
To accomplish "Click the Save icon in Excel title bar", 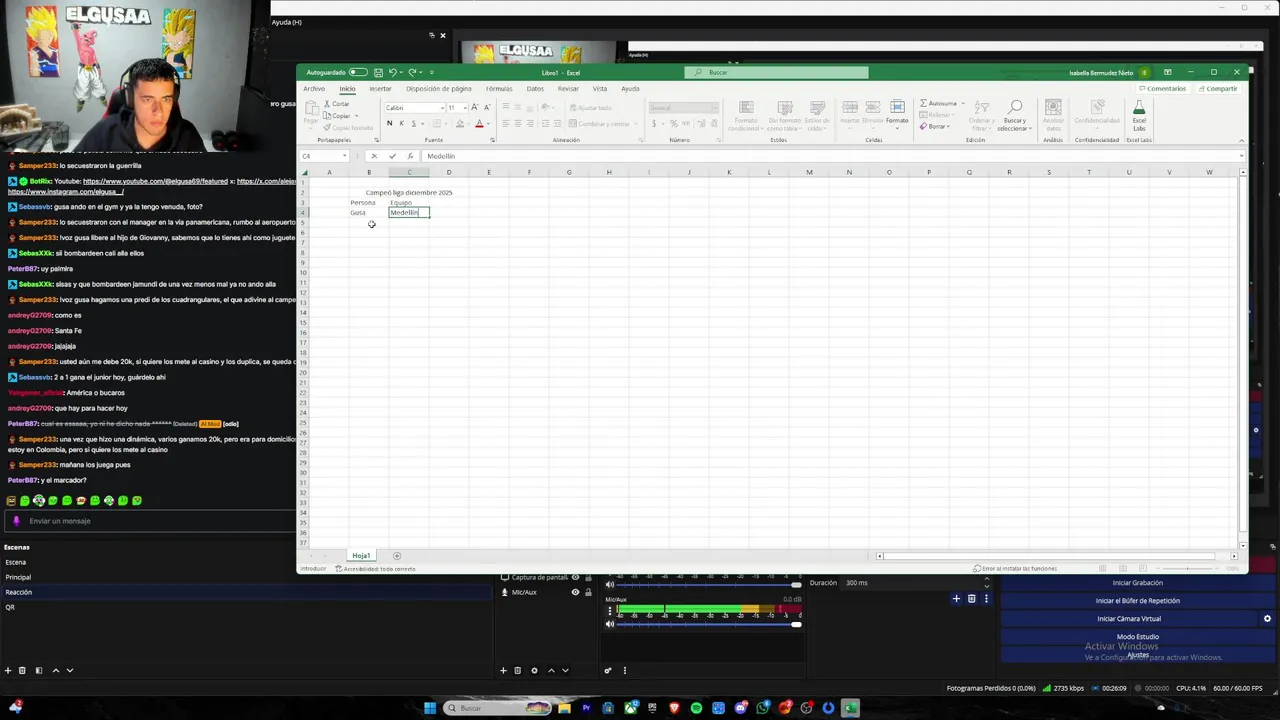I will [x=378, y=72].
